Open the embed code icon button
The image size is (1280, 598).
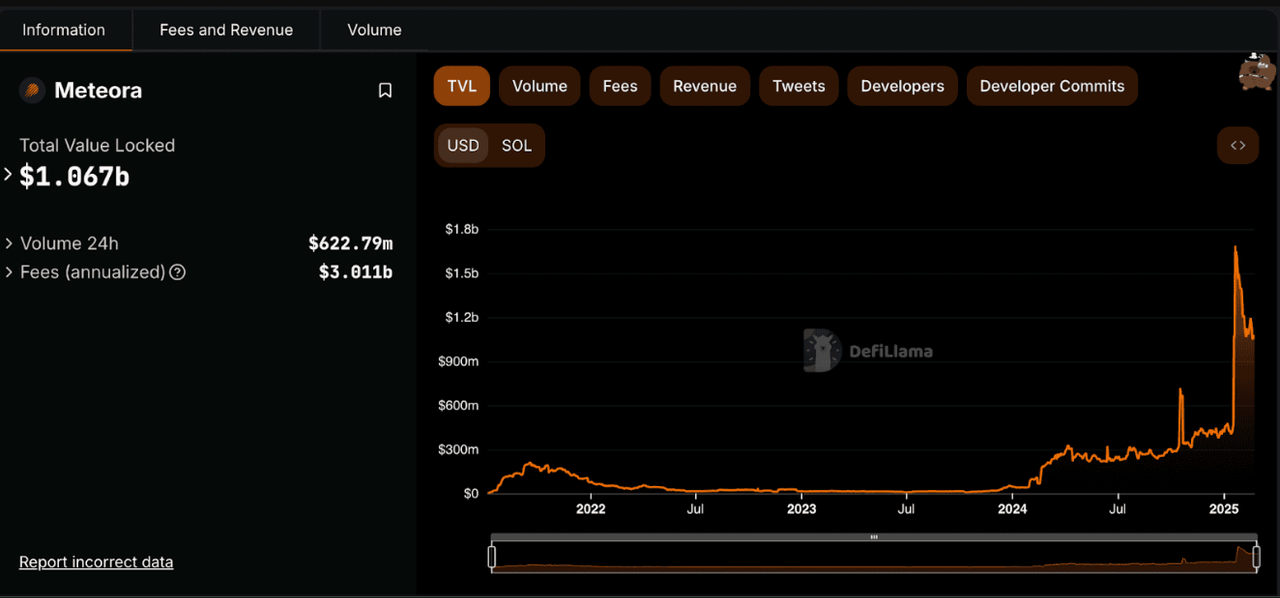point(1238,145)
